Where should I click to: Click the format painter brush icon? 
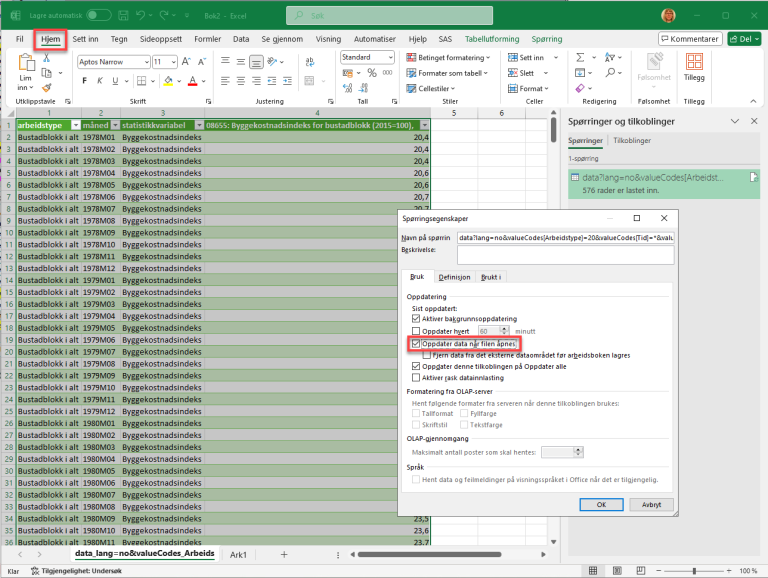click(46, 88)
